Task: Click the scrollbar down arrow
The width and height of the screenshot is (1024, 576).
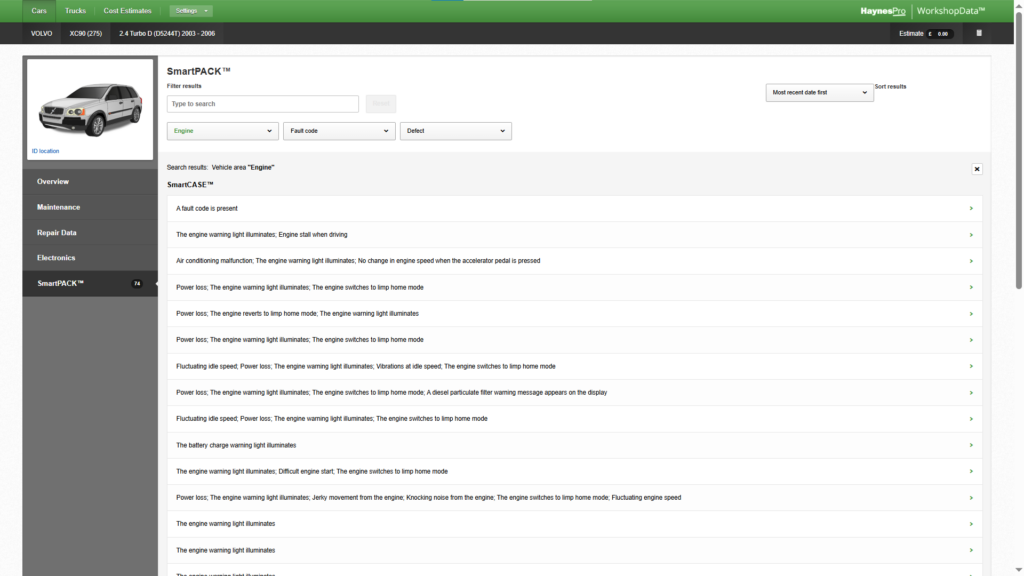Action: (x=1019, y=571)
